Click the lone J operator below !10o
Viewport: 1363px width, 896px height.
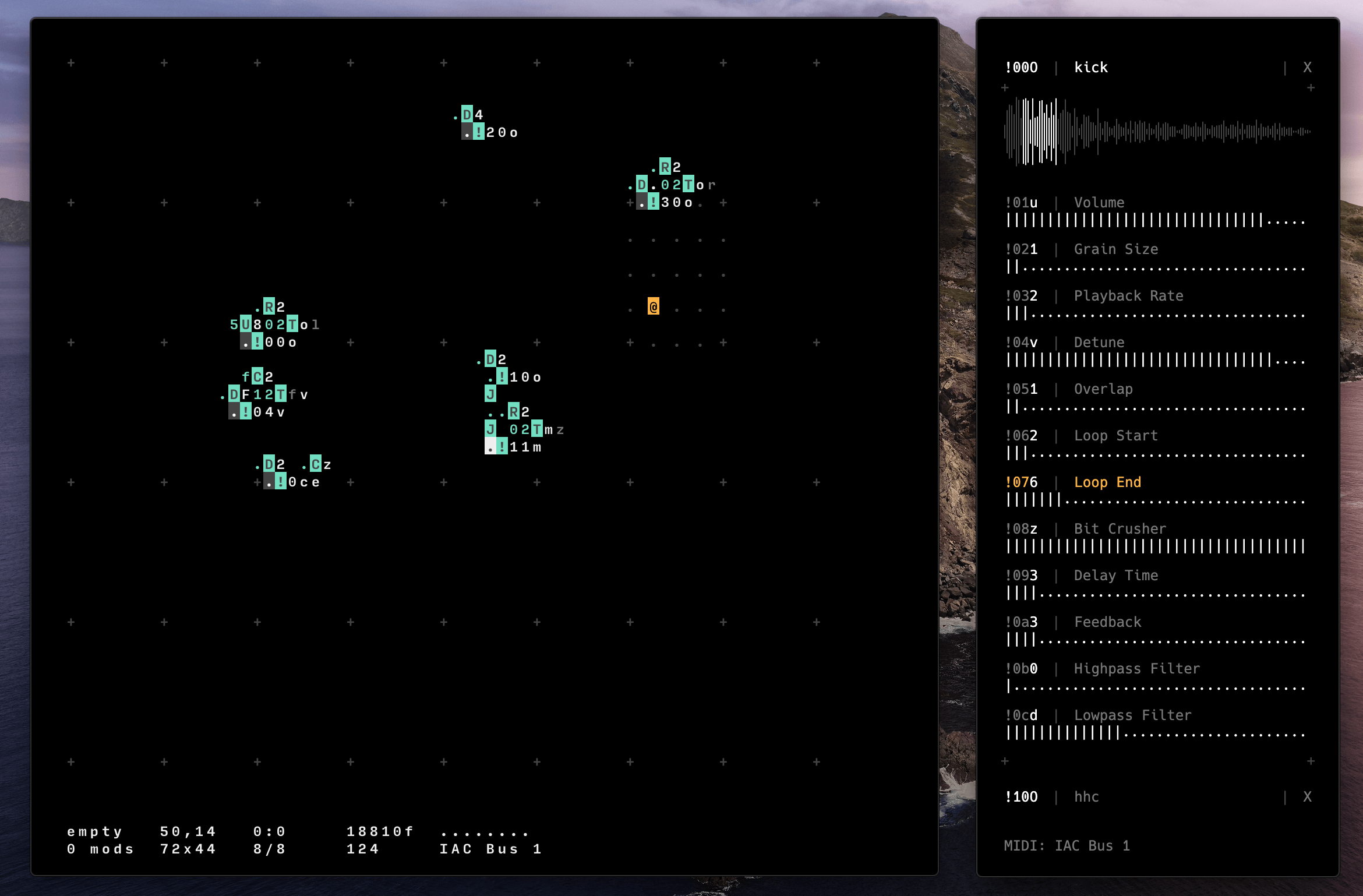(490, 394)
